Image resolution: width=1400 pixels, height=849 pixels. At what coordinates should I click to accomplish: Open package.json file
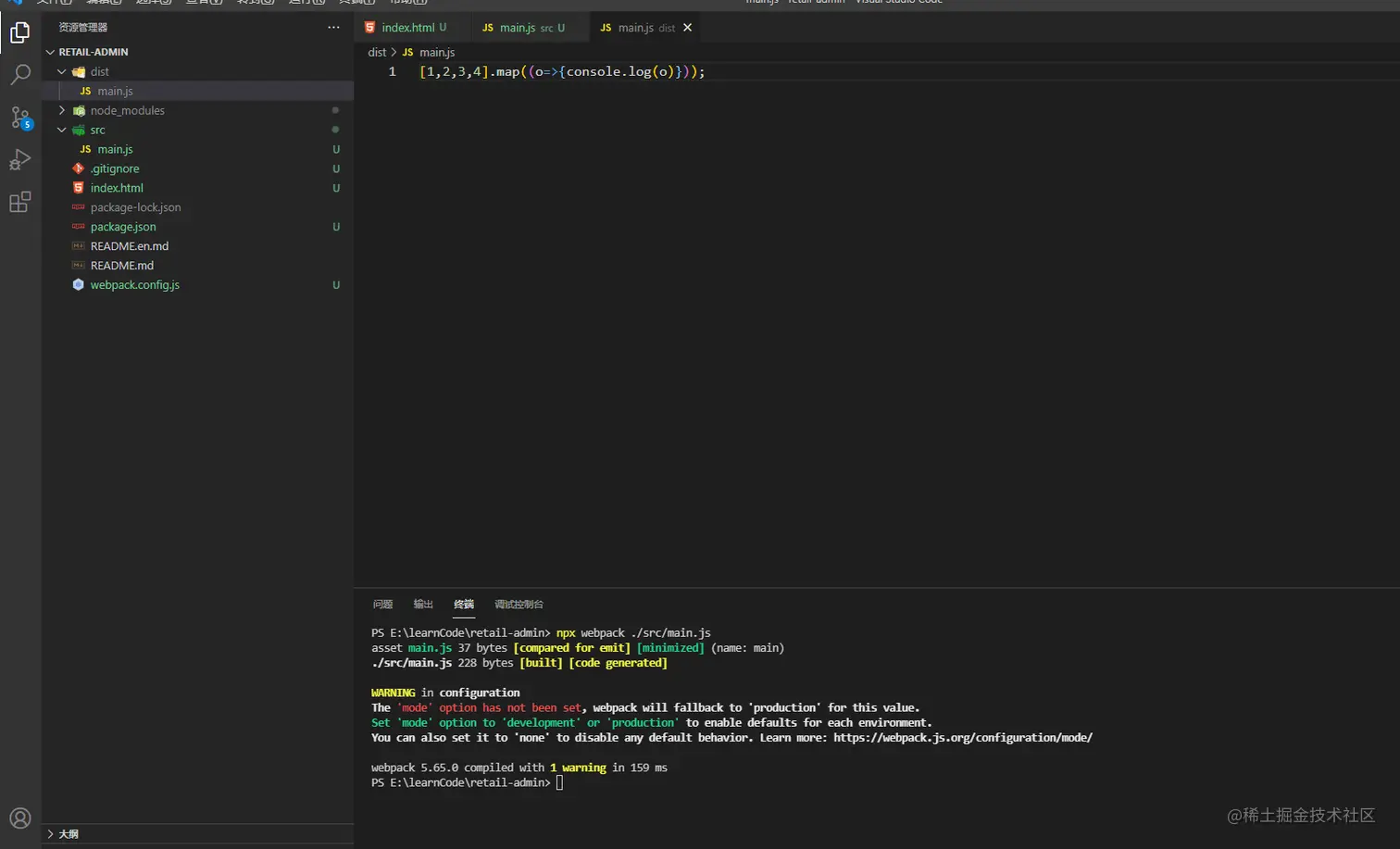197,227
